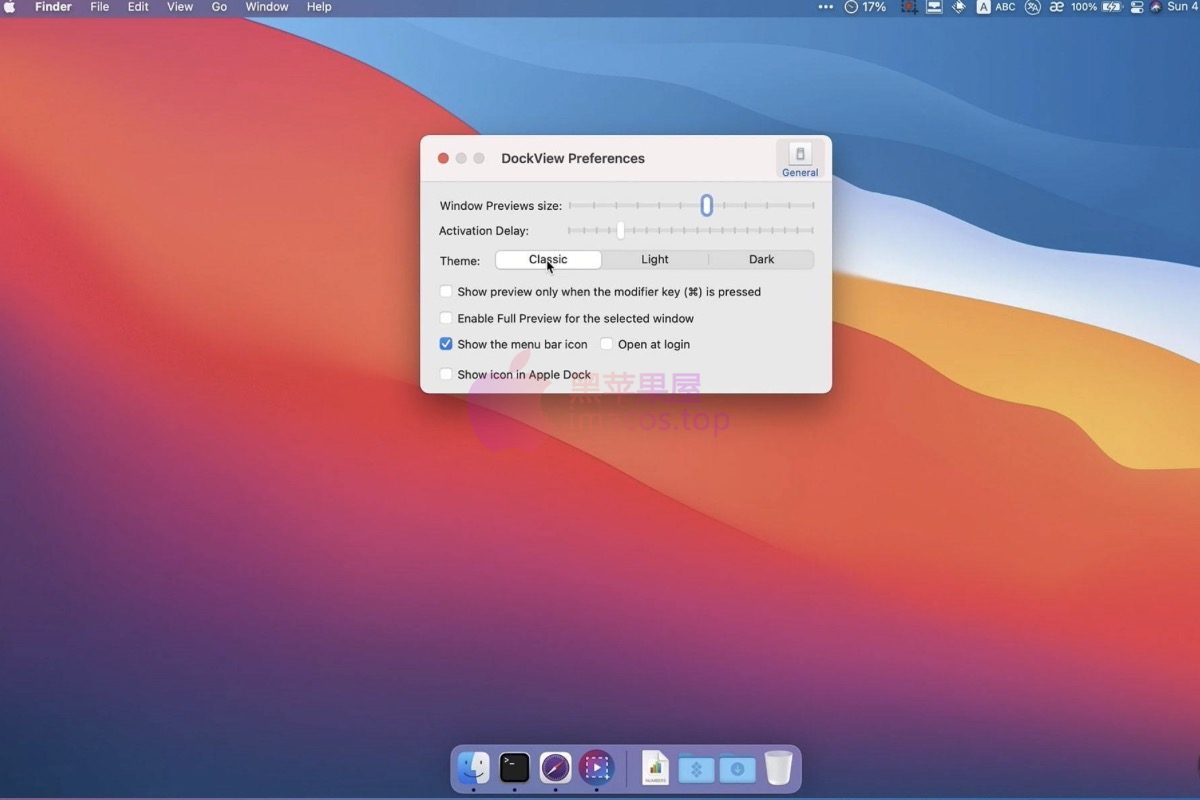Open the File menu

click(x=100, y=7)
